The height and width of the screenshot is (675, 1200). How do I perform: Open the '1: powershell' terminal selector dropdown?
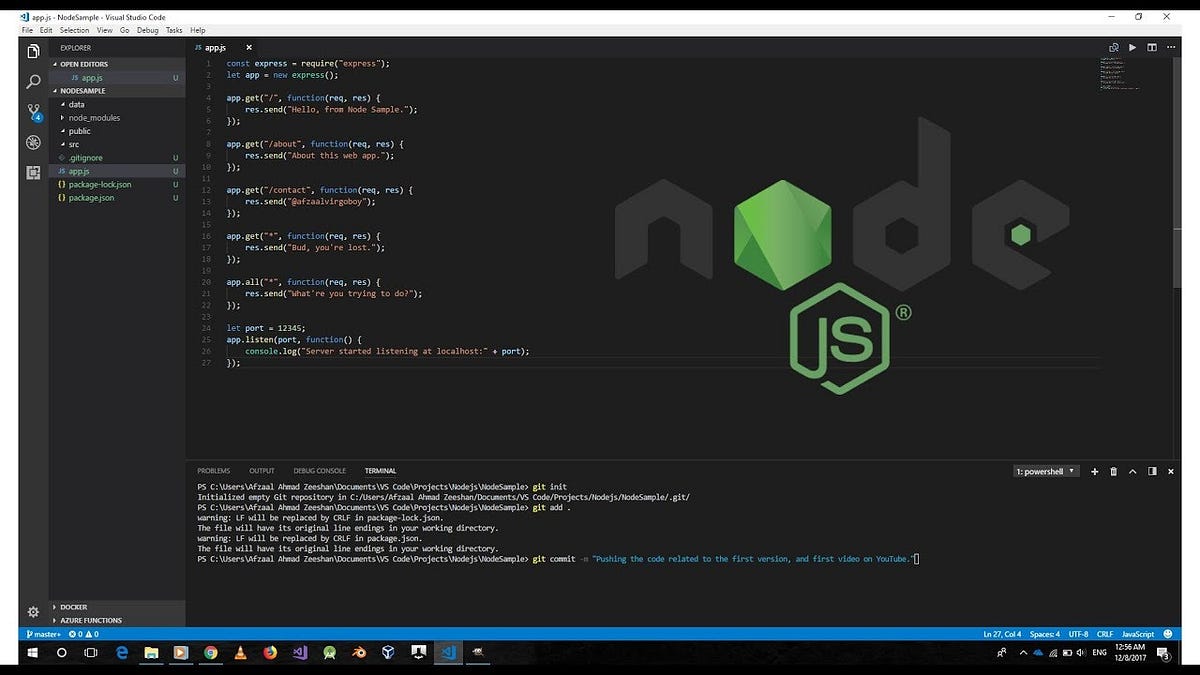coord(1043,471)
